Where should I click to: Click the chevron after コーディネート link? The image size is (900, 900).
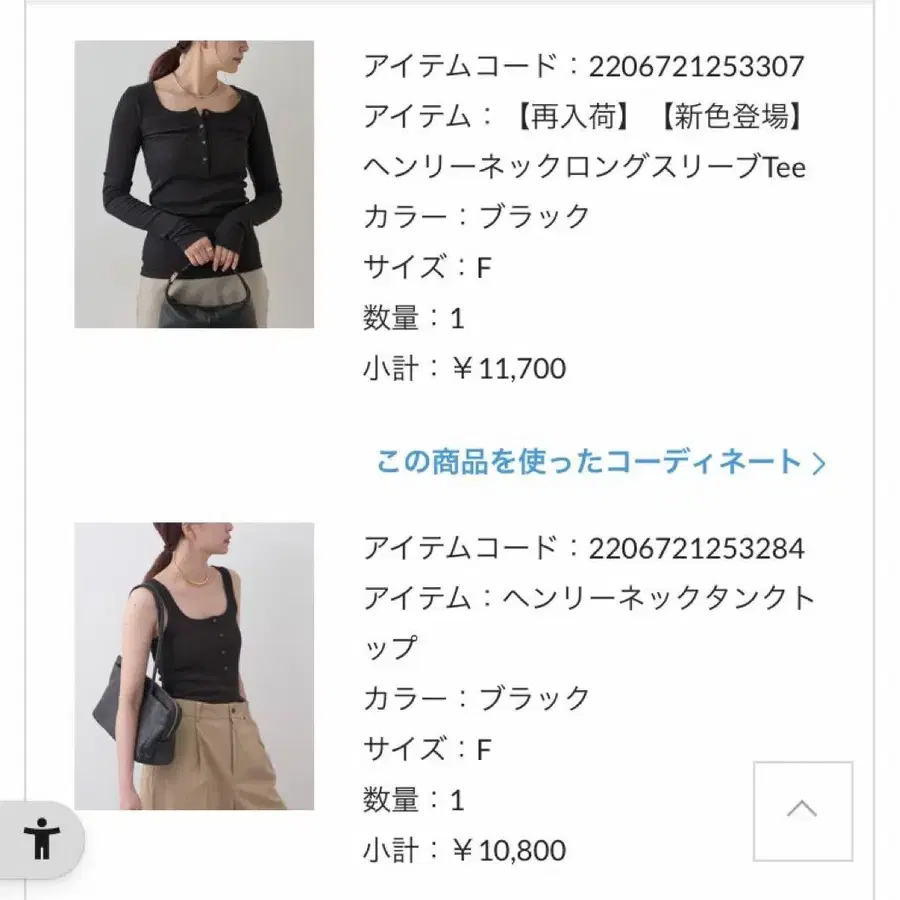point(819,463)
